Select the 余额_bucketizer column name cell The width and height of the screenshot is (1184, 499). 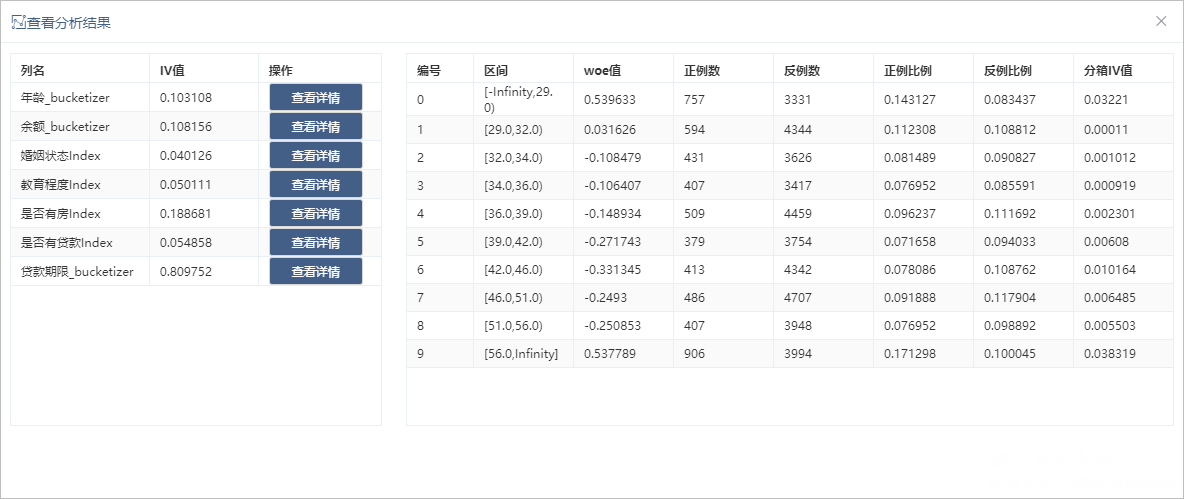pyautogui.click(x=80, y=126)
